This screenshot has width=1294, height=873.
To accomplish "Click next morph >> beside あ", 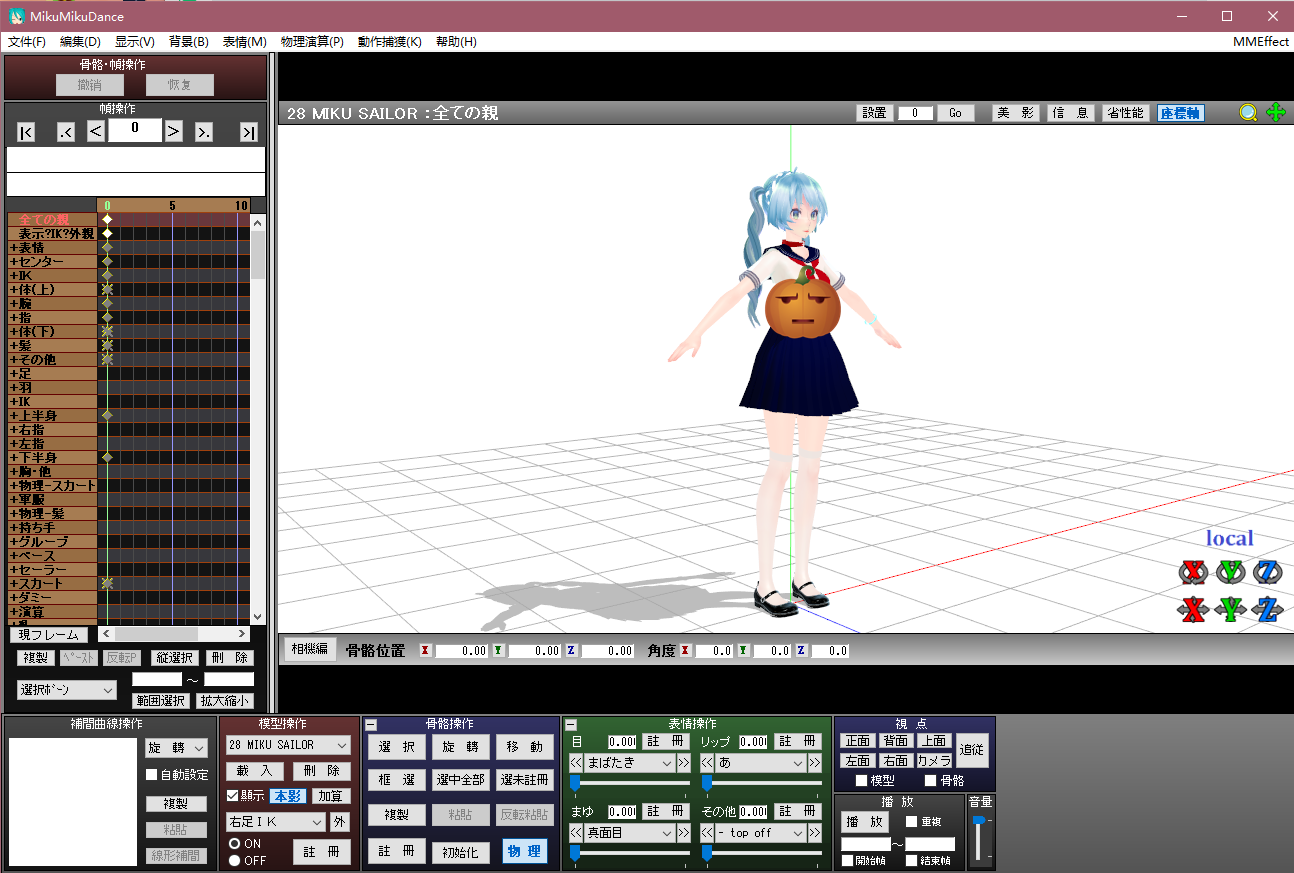I will [x=814, y=763].
